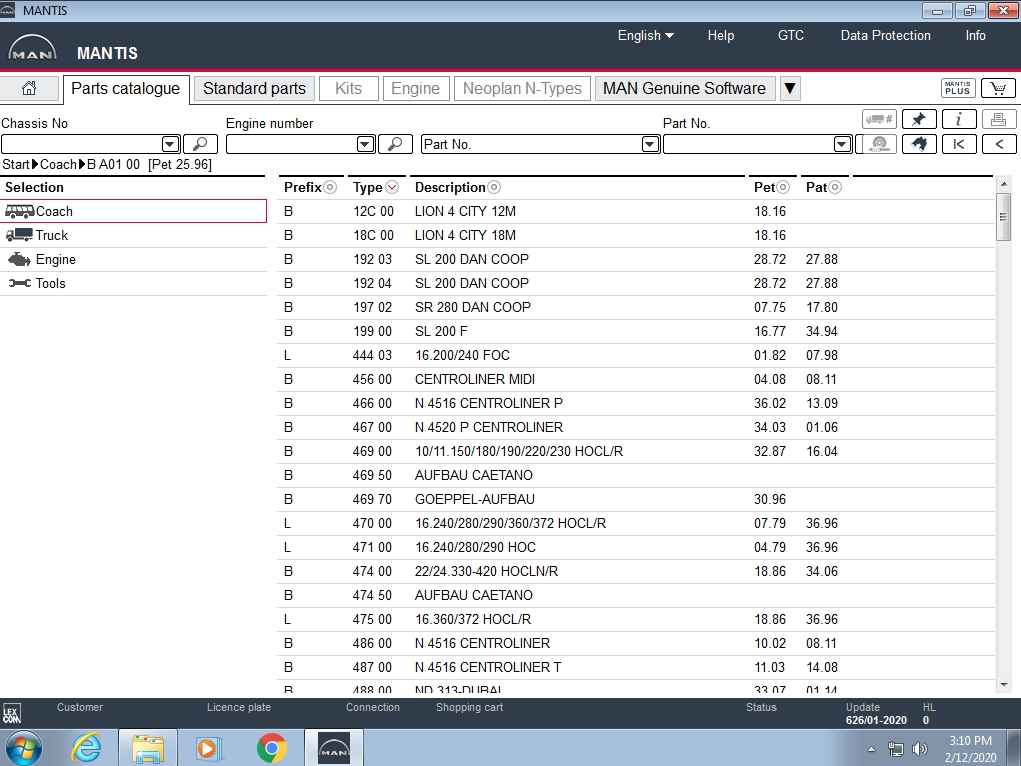Open the information (i) icon

(958, 119)
